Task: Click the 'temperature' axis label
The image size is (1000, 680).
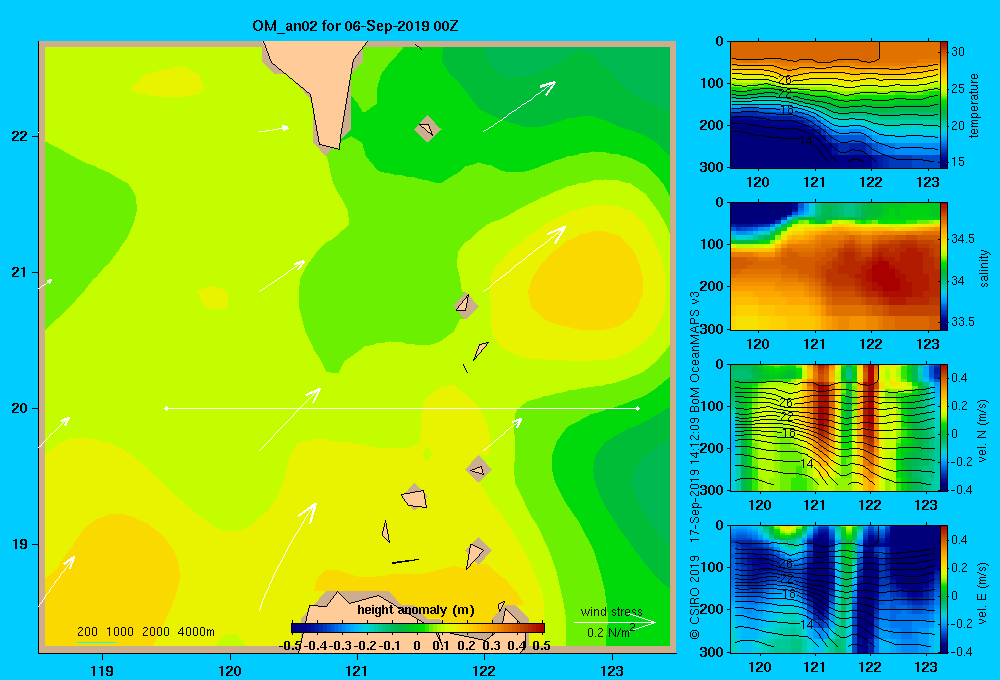Action: pos(974,105)
